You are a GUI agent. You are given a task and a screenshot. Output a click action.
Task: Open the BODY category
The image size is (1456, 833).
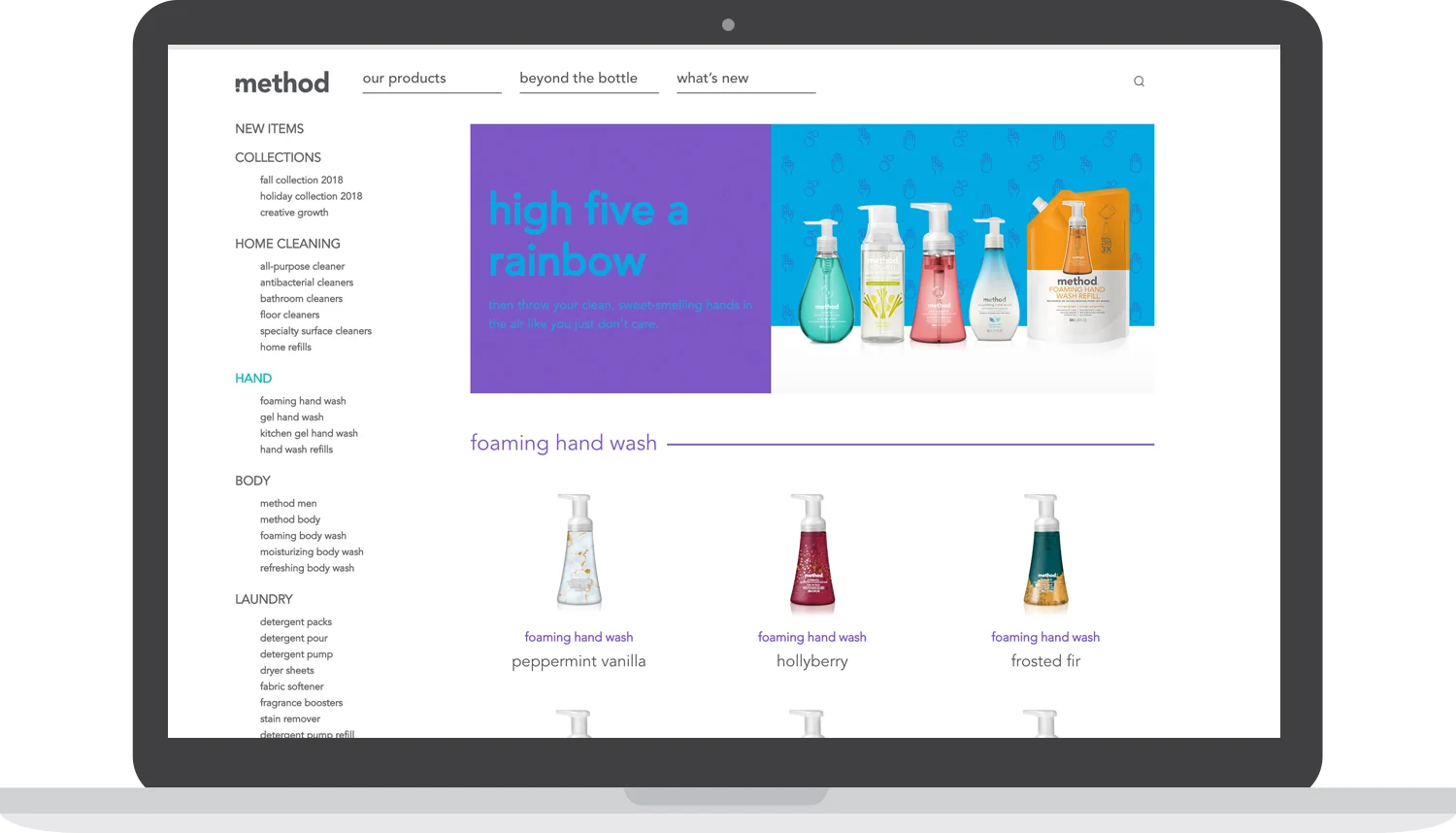[252, 481]
